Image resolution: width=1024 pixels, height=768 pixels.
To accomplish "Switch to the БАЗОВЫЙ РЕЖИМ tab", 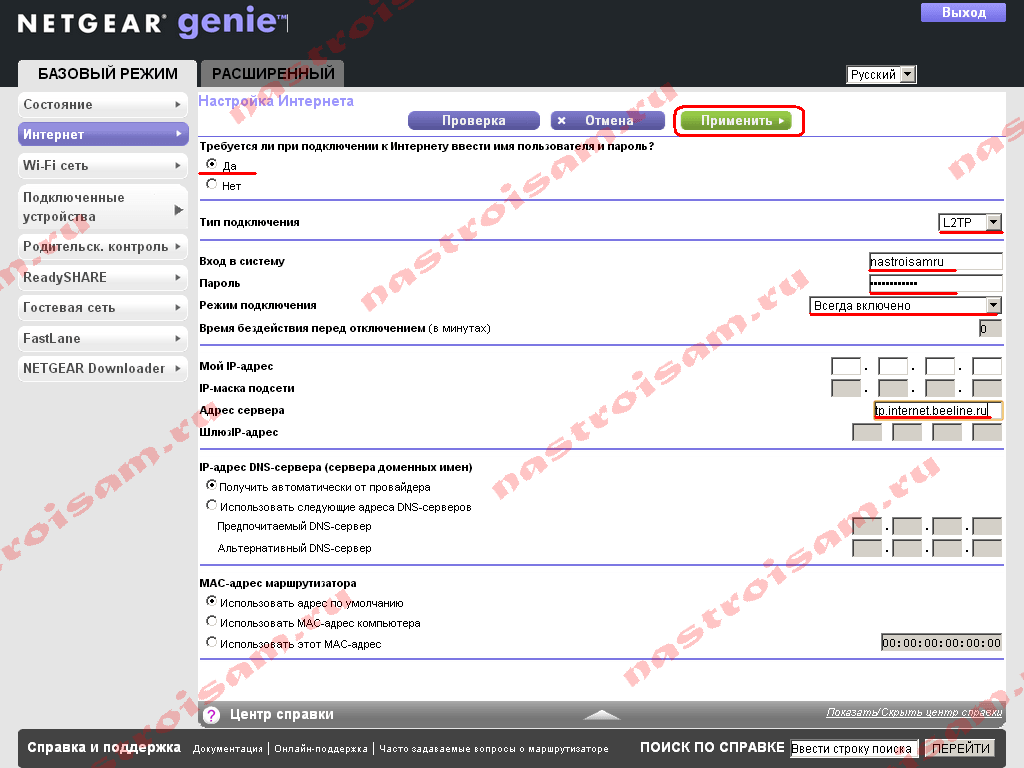I will (108, 74).
